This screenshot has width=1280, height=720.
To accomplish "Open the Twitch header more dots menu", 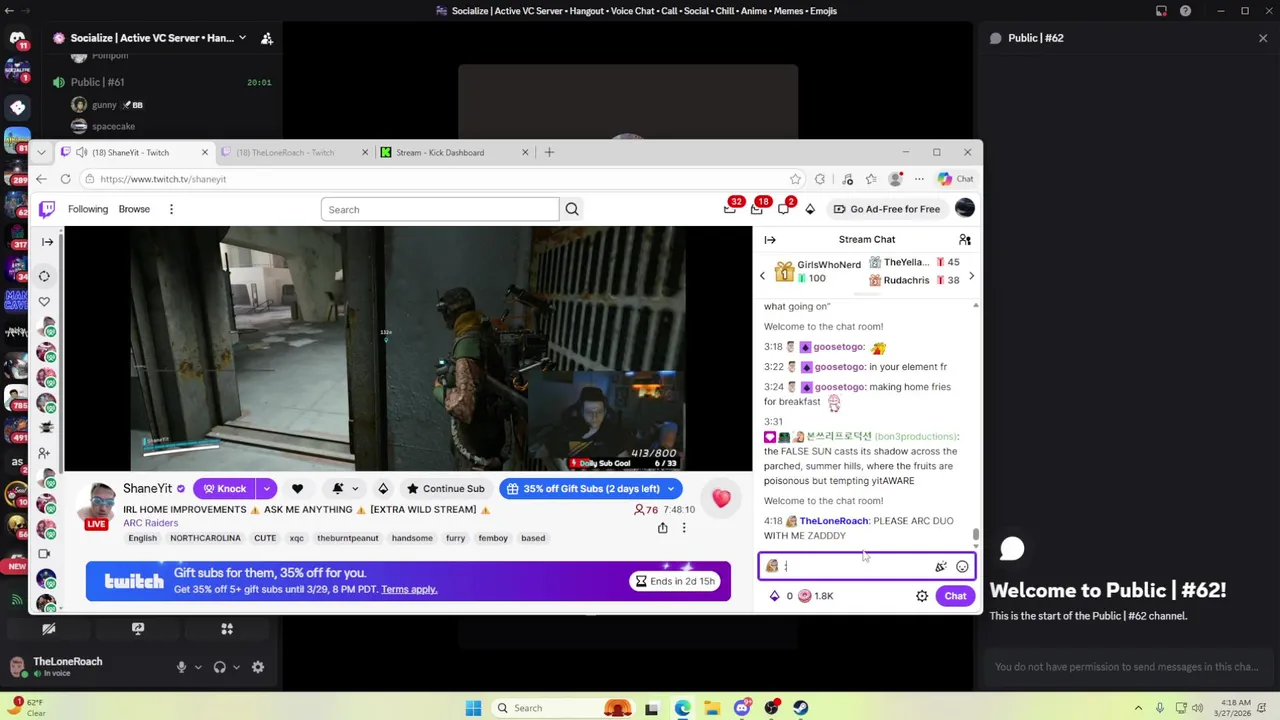I will 171,209.
